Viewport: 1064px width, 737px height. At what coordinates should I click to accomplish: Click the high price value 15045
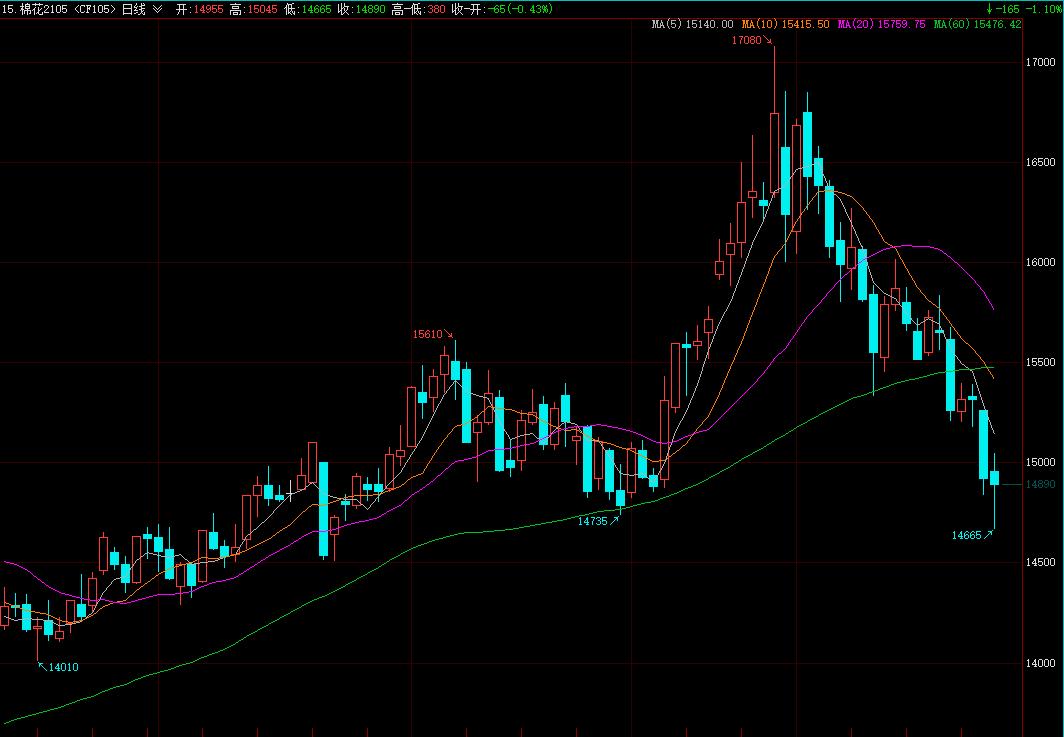point(262,9)
